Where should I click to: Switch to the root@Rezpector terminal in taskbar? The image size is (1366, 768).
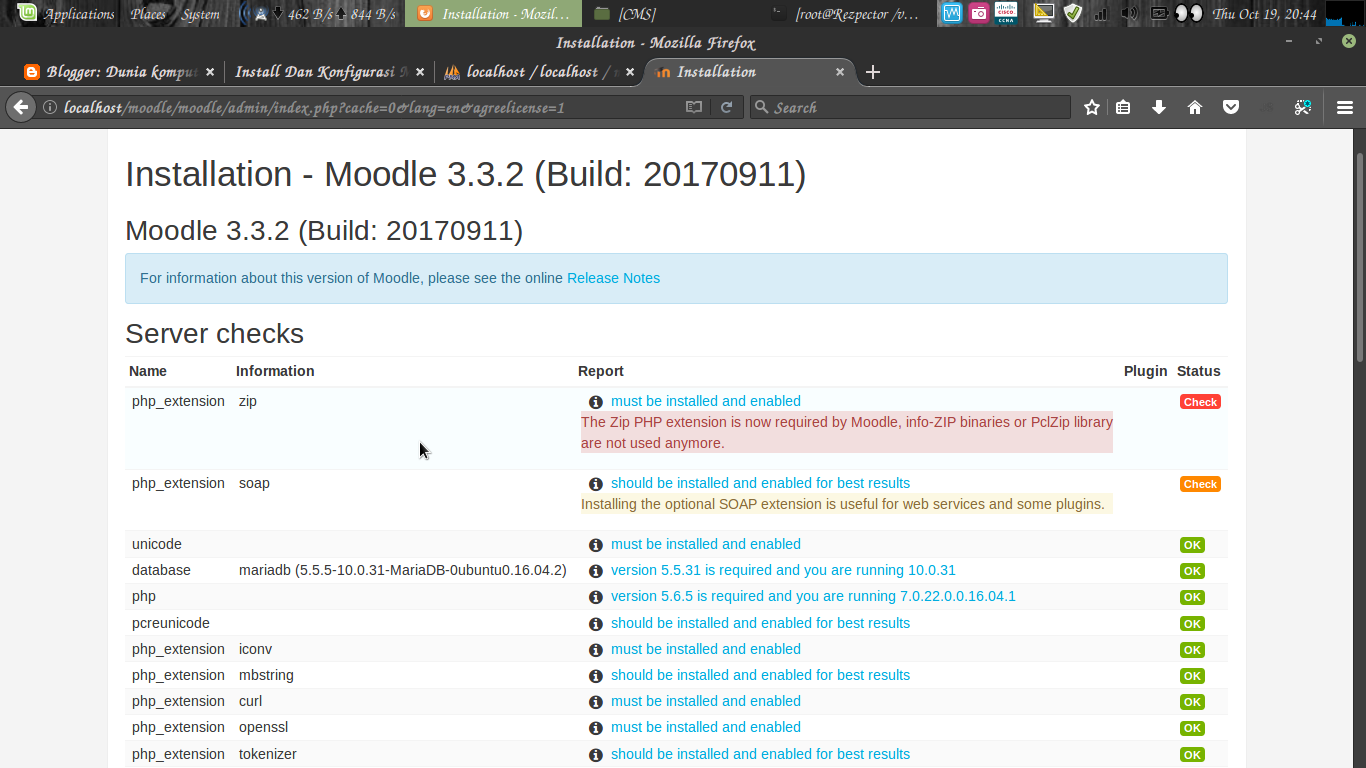pyautogui.click(x=845, y=14)
